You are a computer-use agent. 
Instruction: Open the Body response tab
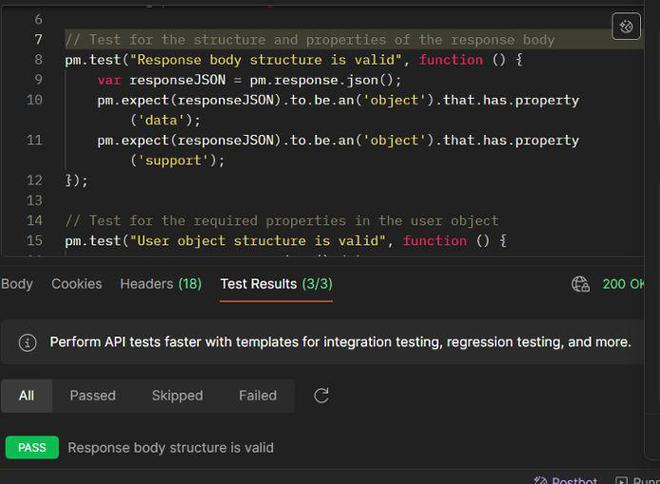(x=17, y=284)
